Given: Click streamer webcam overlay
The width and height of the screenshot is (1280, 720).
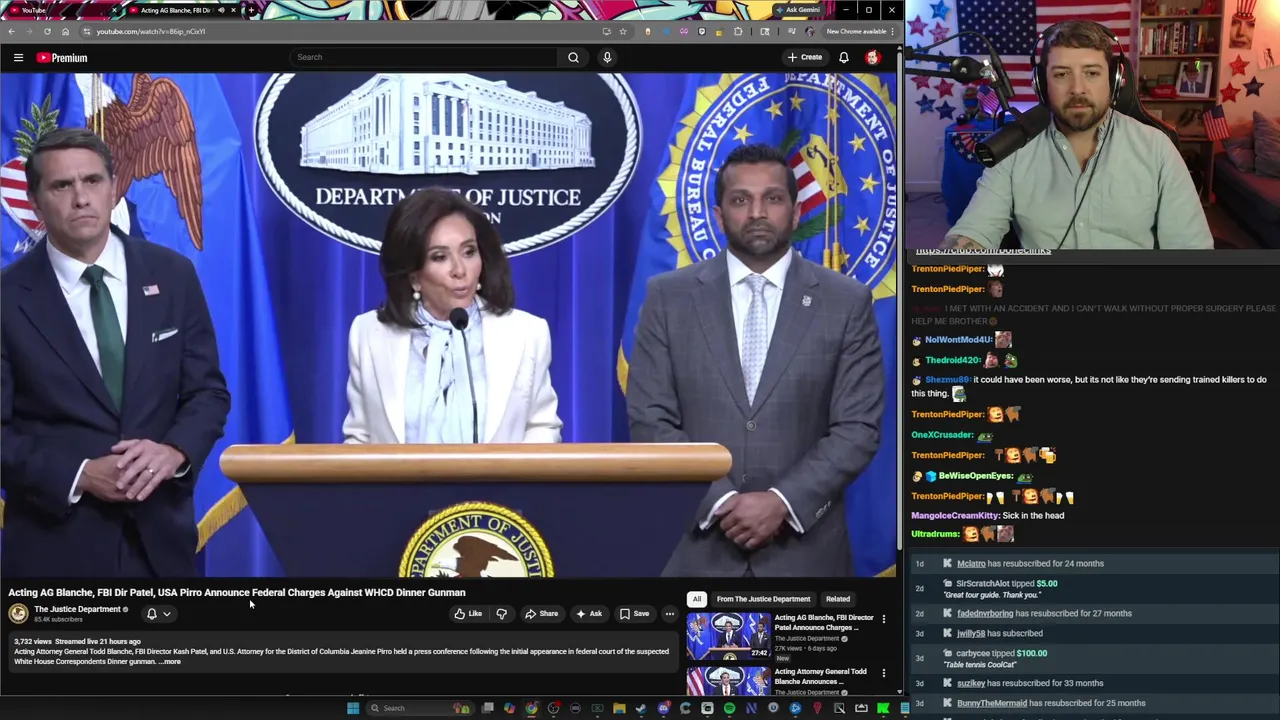Looking at the screenshot, I should [1092, 124].
